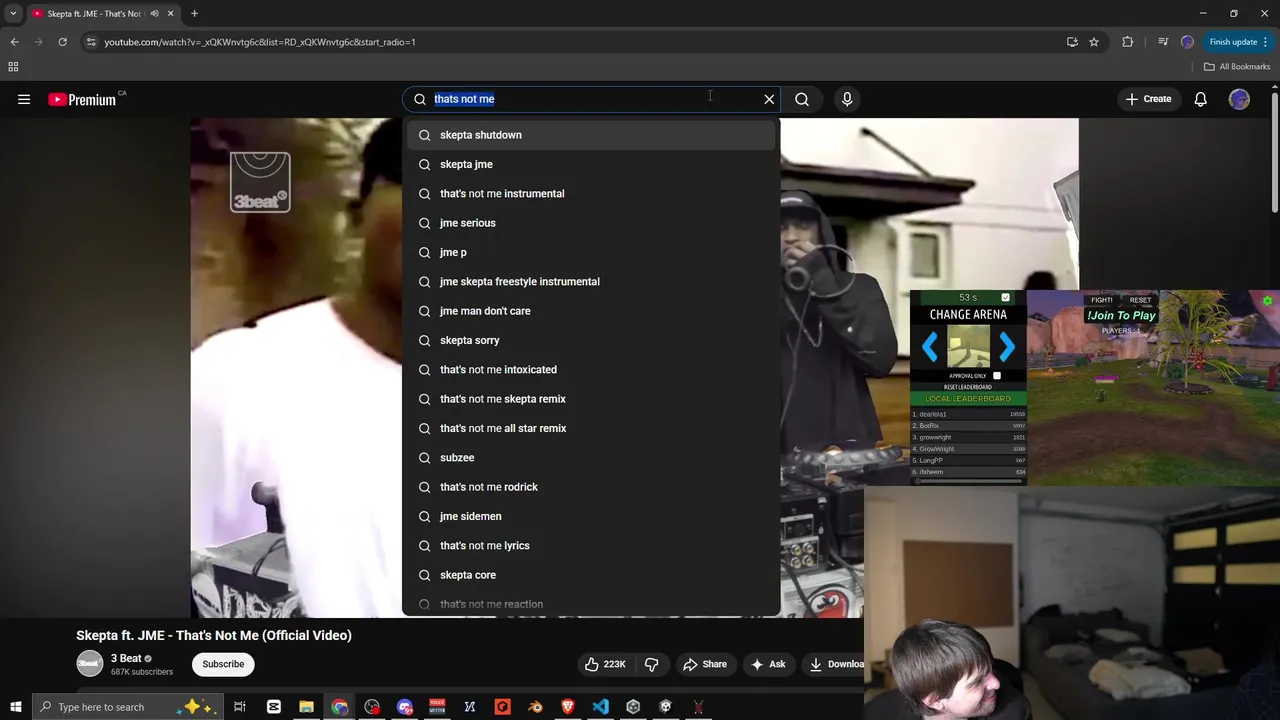The width and height of the screenshot is (1280, 720).
Task: Open Blender from the taskbar
Action: pyautogui.click(x=535, y=707)
